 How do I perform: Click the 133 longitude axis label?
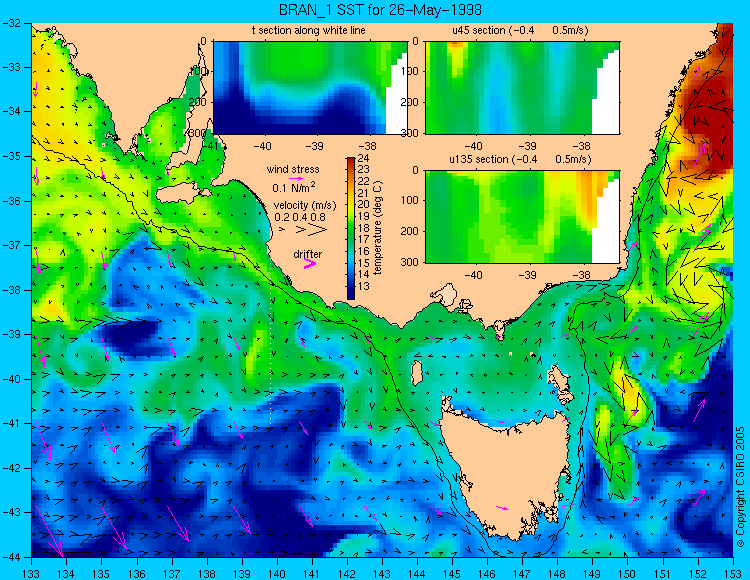[32, 572]
